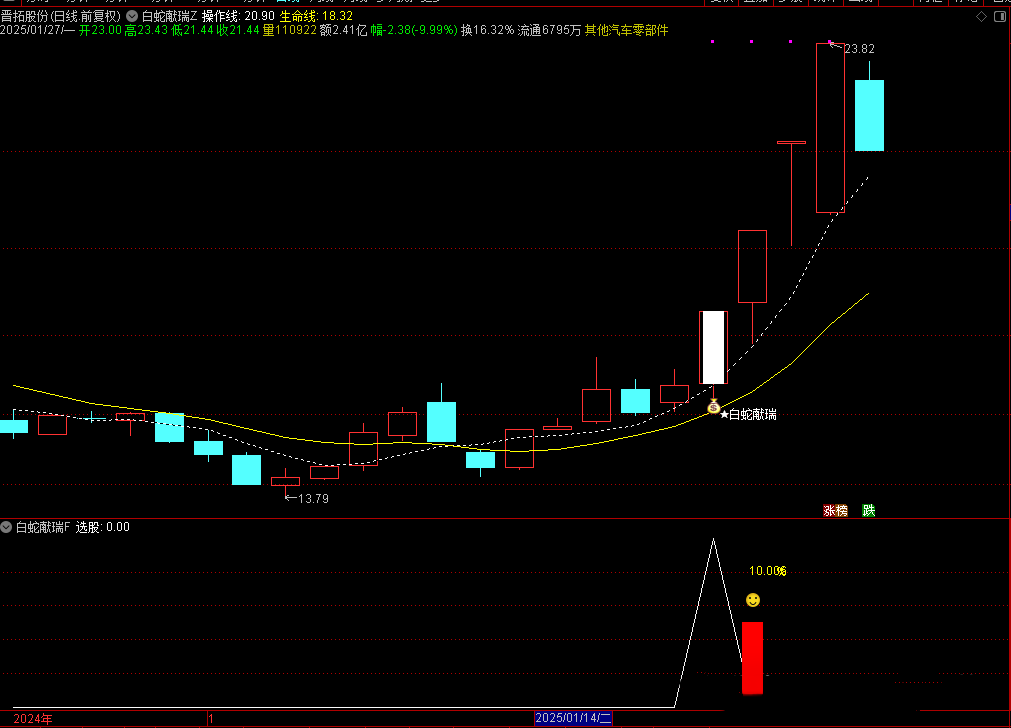Viewport: 1011px width, 728px height.
Task: Select the T-shaped red candlestick
Action: (791, 193)
